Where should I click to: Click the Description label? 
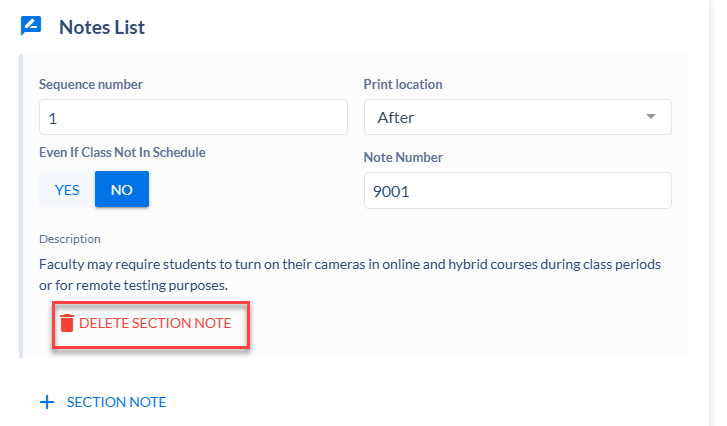pos(70,239)
